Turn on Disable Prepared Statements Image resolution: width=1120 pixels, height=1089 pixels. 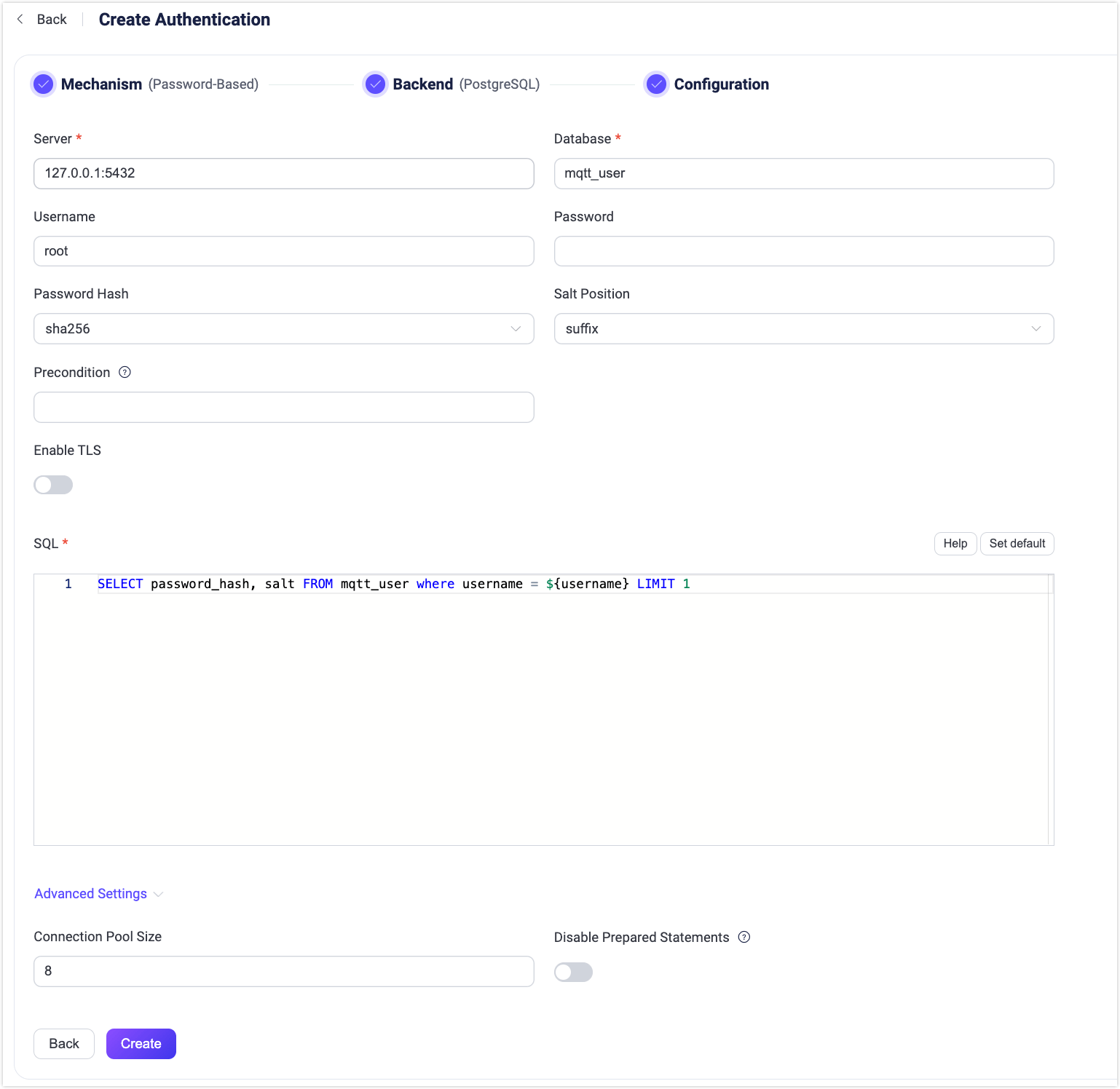click(573, 972)
